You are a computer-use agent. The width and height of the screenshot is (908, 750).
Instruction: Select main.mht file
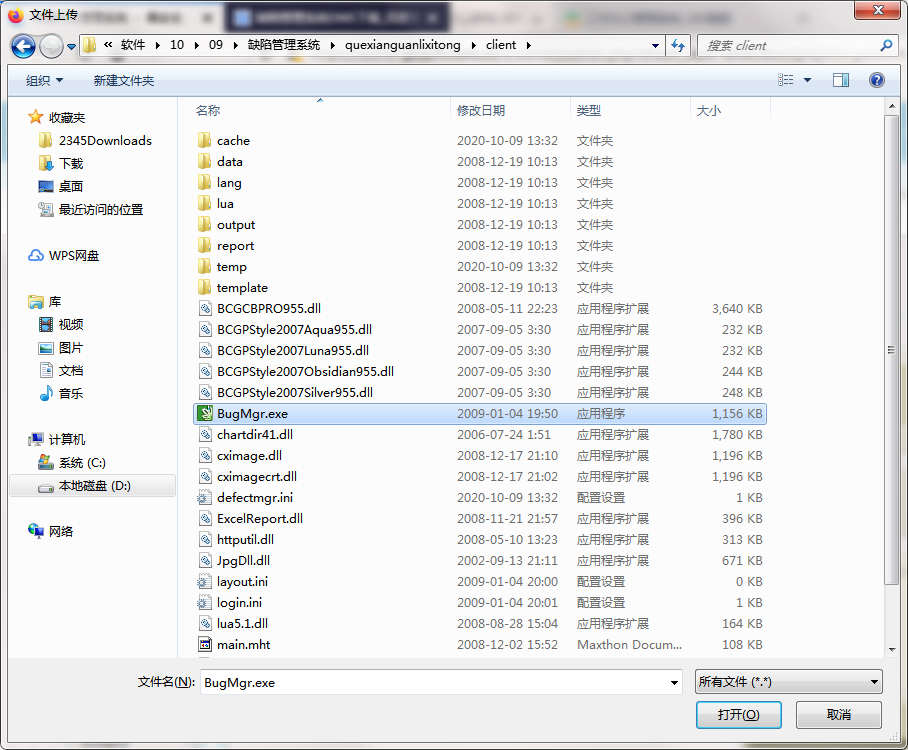click(x=243, y=645)
